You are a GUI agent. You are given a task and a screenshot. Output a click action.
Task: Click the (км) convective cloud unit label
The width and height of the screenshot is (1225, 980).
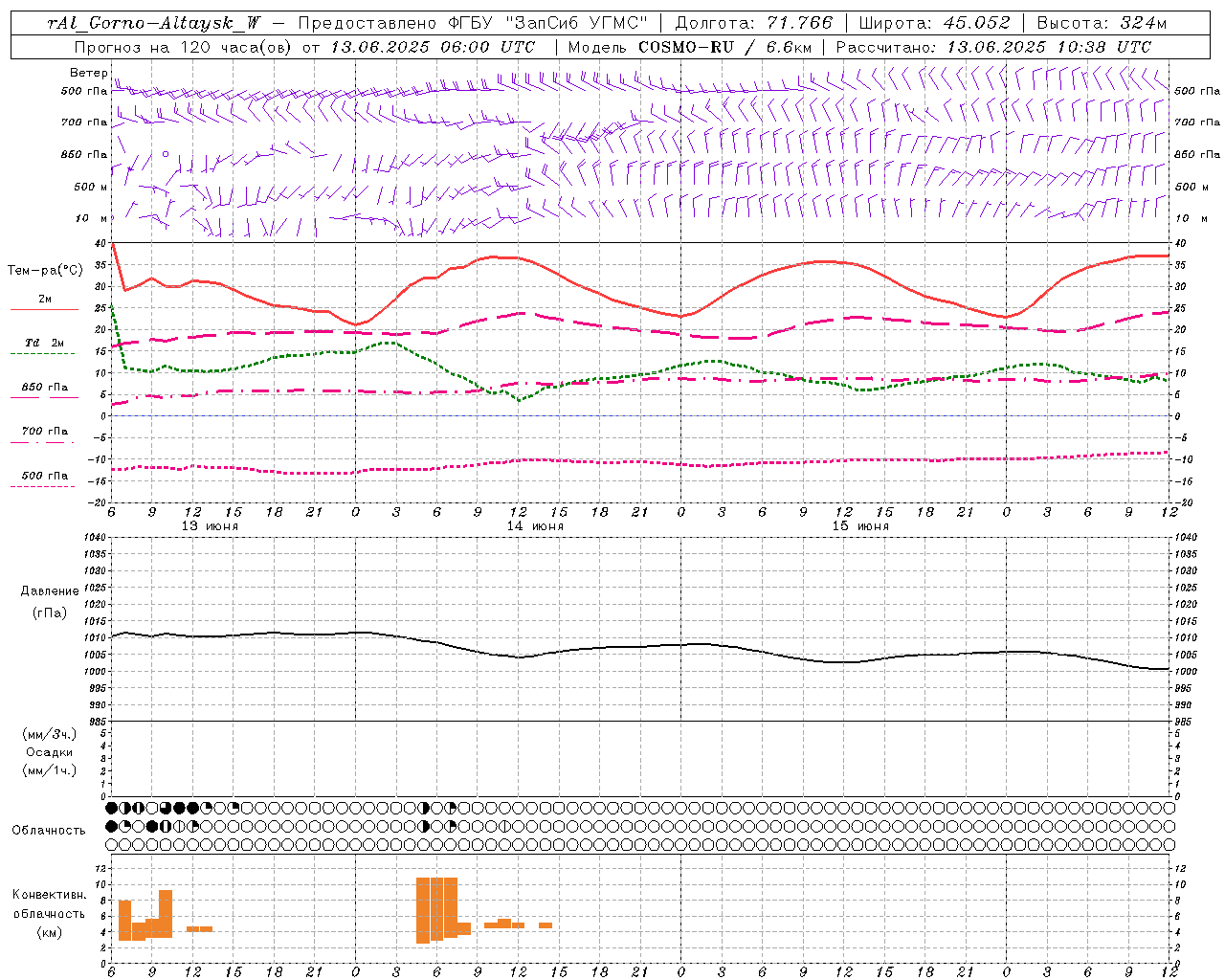(x=50, y=932)
